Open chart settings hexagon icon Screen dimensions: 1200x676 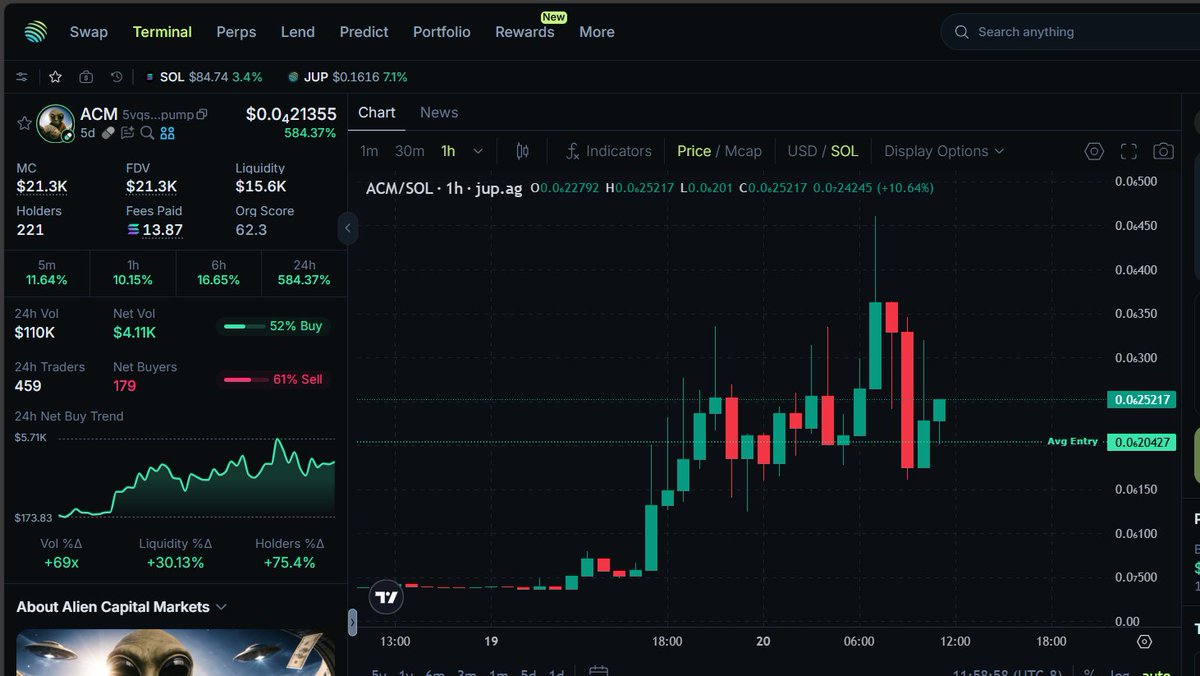(1094, 151)
